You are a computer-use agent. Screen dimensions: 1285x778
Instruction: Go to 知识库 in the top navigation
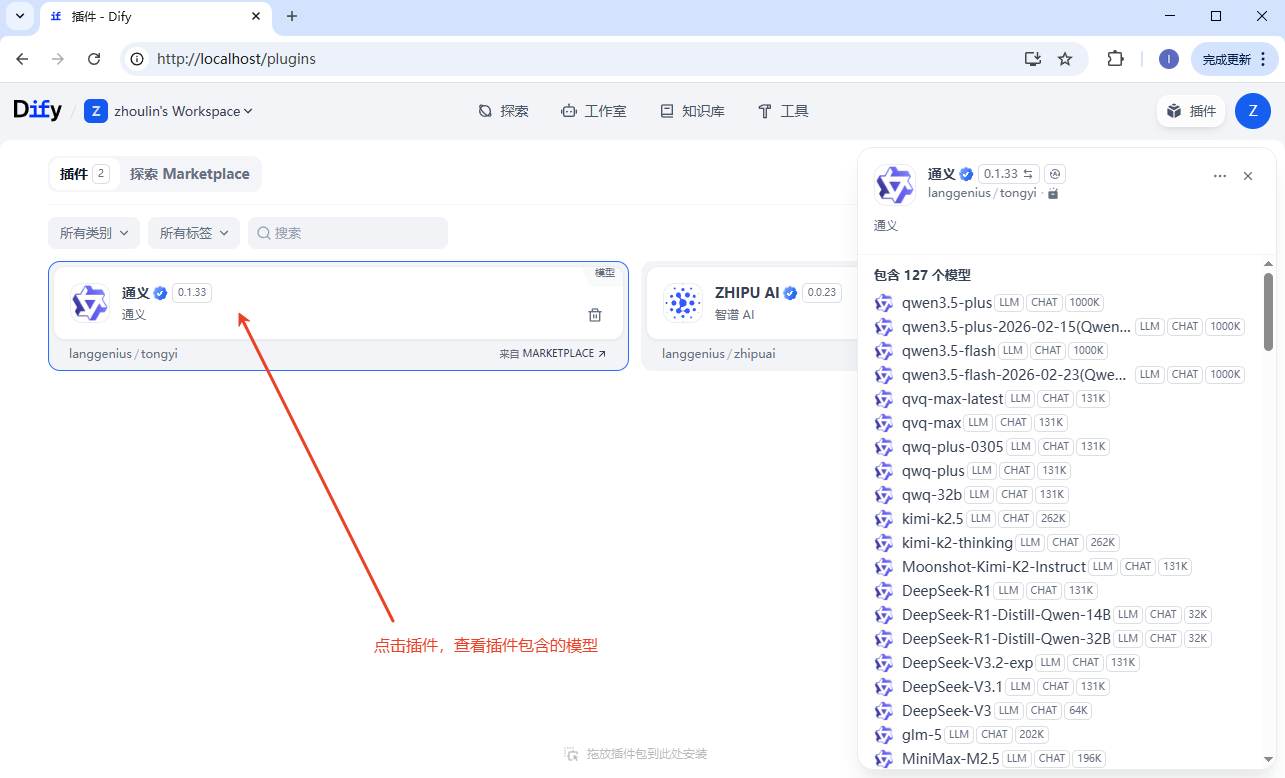coord(692,111)
